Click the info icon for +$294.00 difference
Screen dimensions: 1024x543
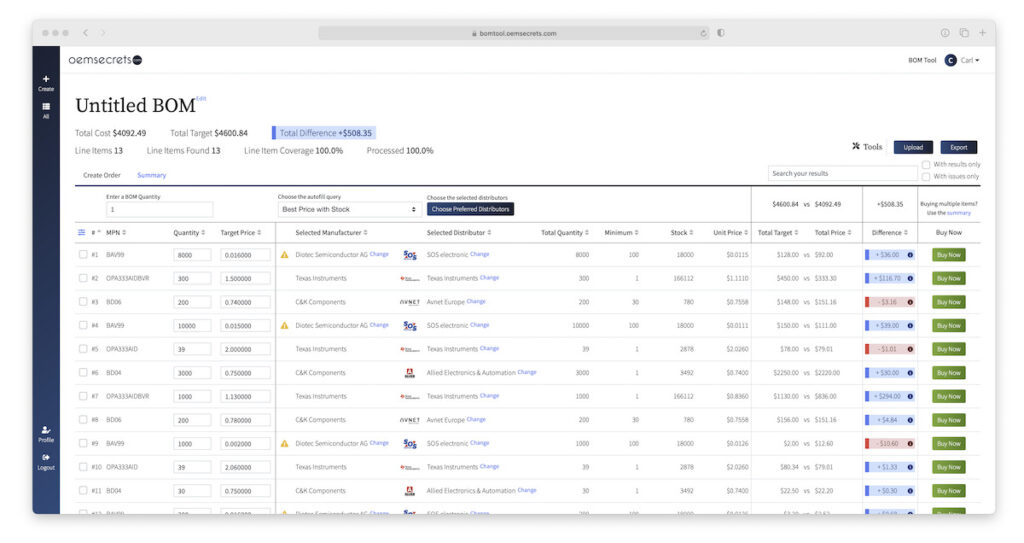[910, 396]
